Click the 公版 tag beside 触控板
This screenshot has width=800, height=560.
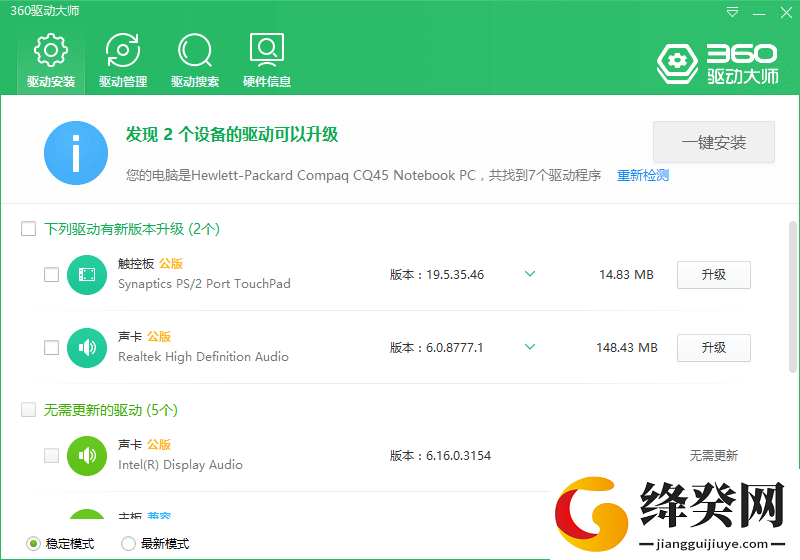(171, 264)
